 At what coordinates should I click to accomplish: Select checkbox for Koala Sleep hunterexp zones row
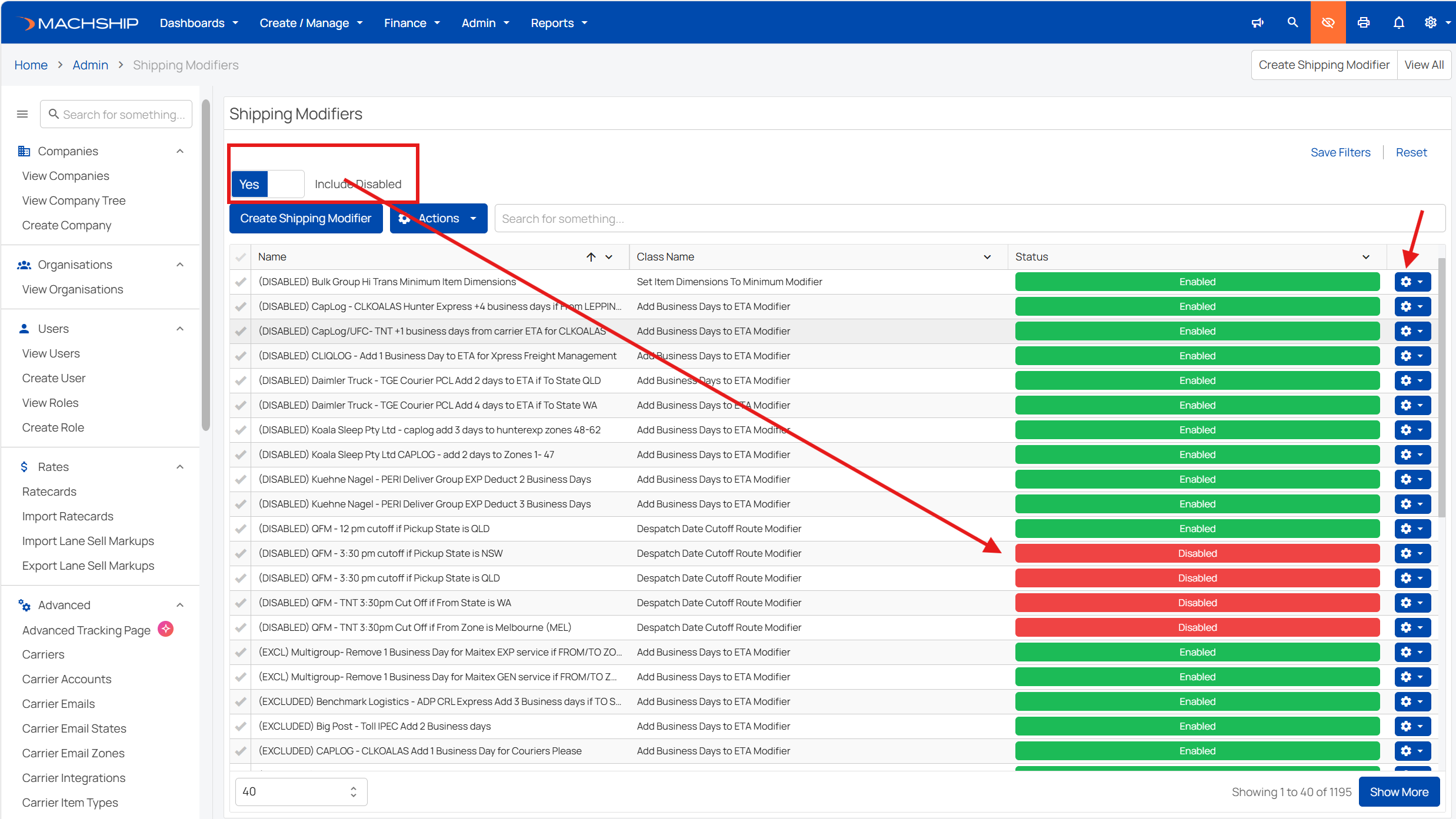pyautogui.click(x=241, y=430)
